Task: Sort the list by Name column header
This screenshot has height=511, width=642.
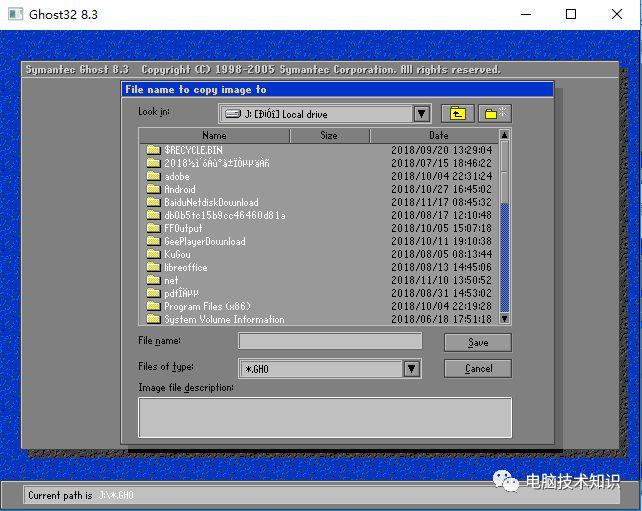Action: (214, 136)
